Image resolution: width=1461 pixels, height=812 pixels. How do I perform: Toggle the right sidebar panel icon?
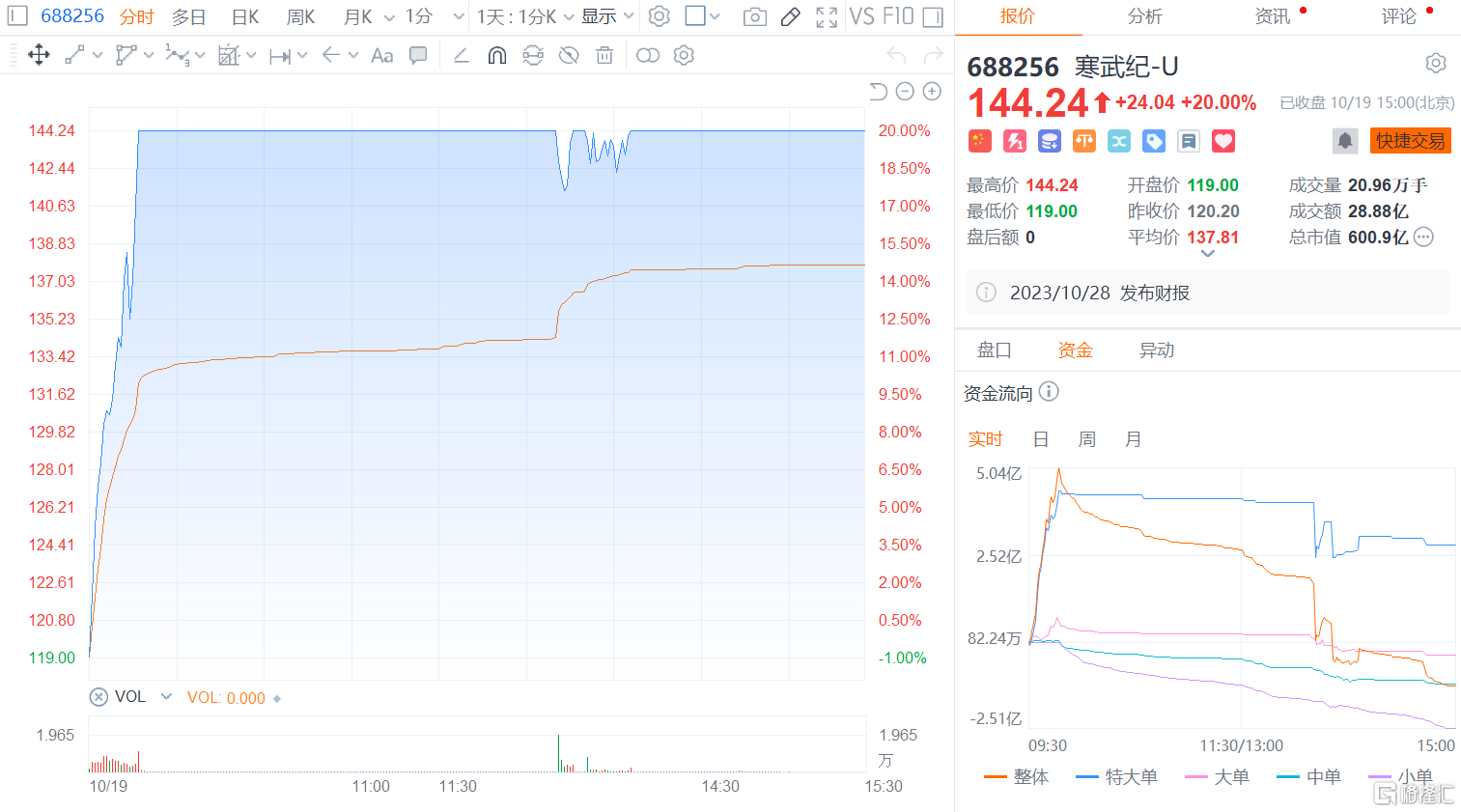click(933, 16)
